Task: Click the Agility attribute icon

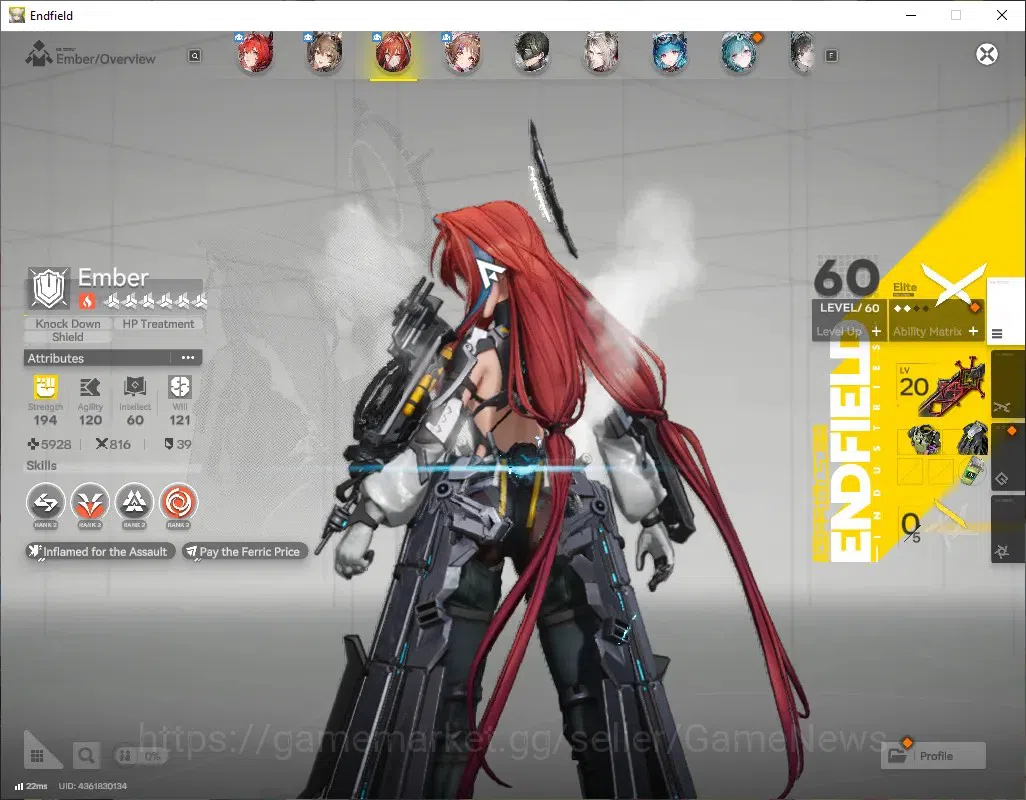Action: pyautogui.click(x=90, y=387)
